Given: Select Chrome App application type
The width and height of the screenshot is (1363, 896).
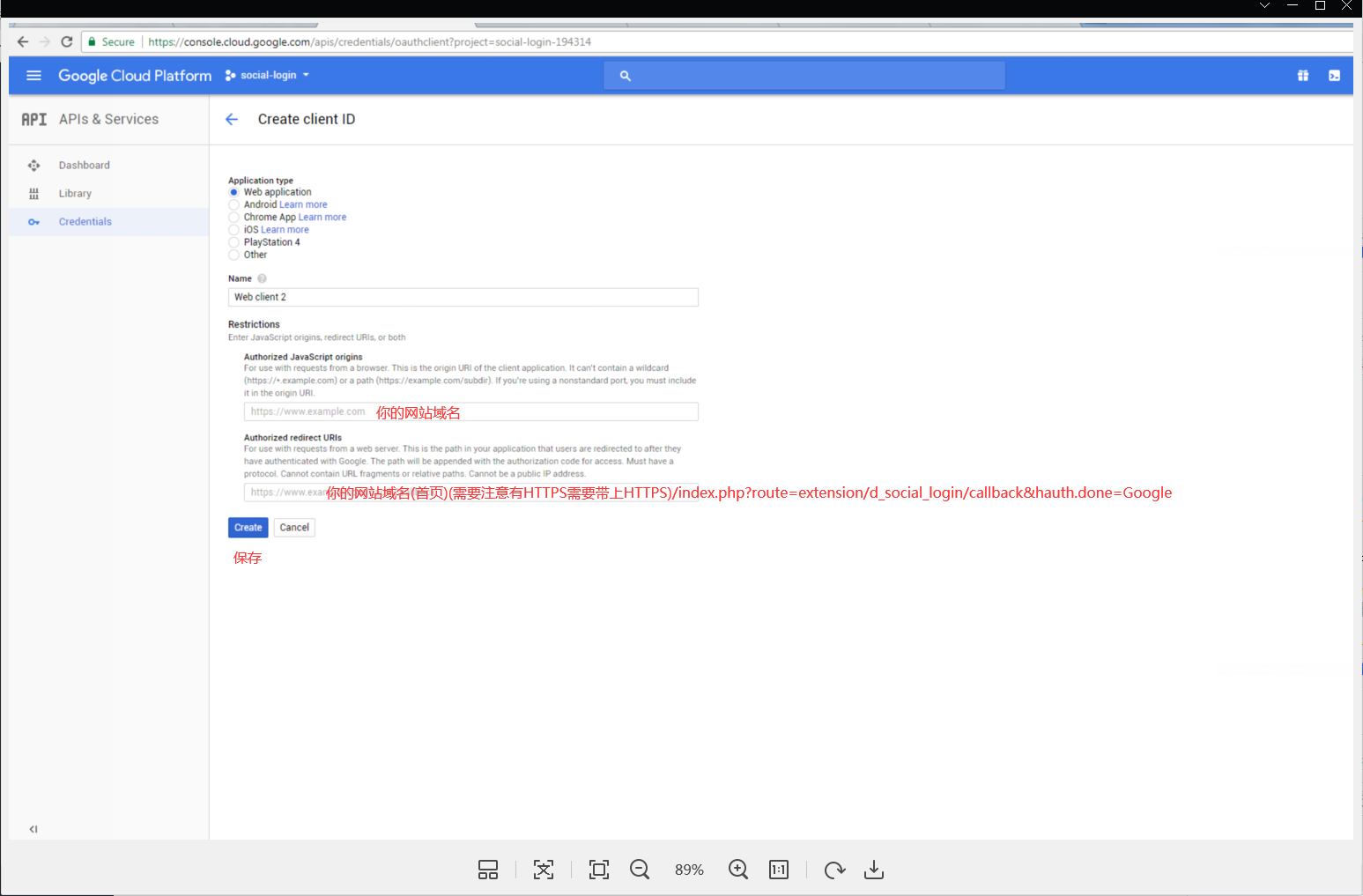Looking at the screenshot, I should (x=233, y=217).
